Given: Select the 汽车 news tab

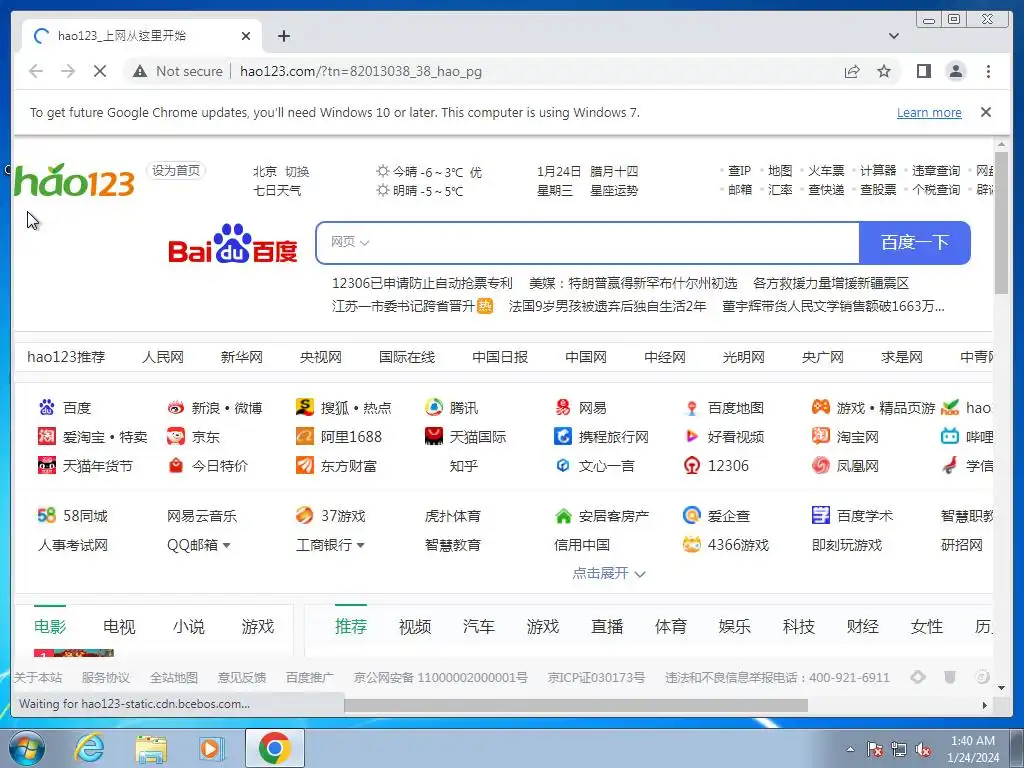Looking at the screenshot, I should (x=479, y=626).
